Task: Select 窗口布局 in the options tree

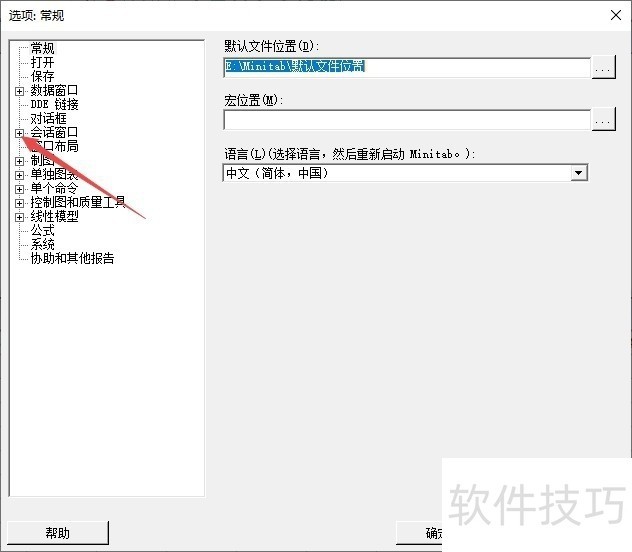Action: pos(54,146)
